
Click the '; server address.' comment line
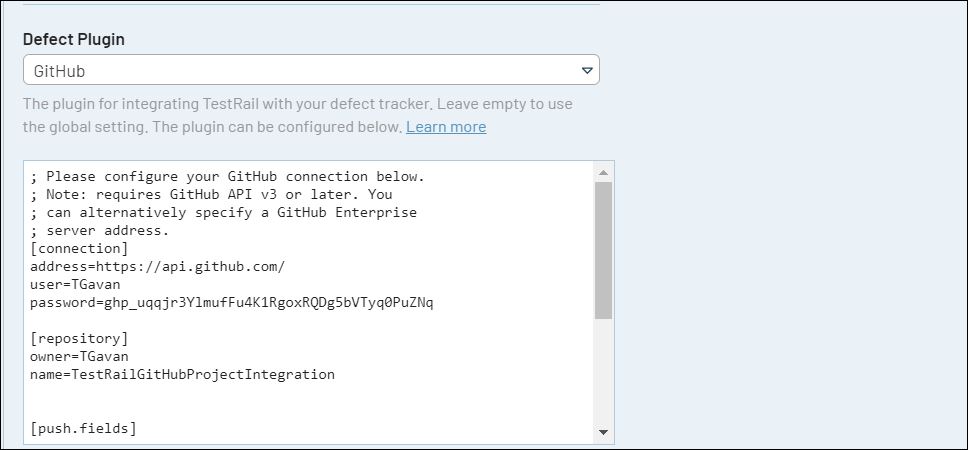(x=100, y=230)
